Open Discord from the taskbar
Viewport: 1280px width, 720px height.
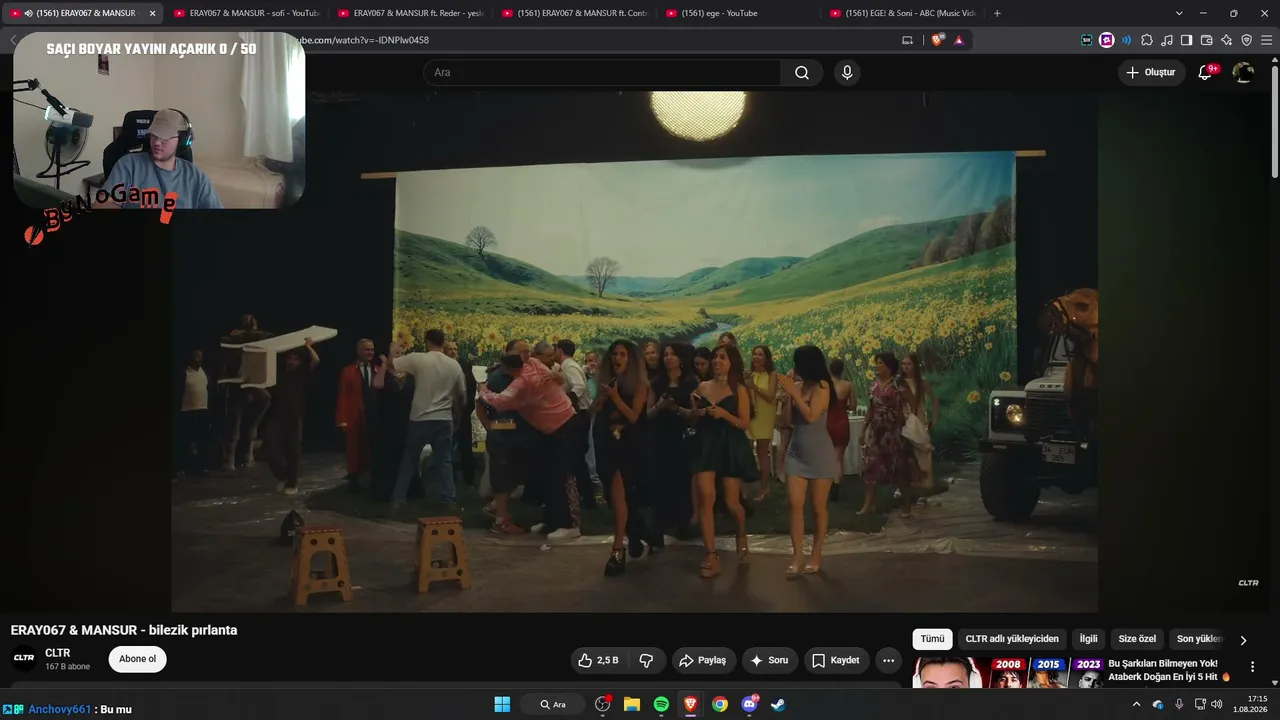coord(750,704)
